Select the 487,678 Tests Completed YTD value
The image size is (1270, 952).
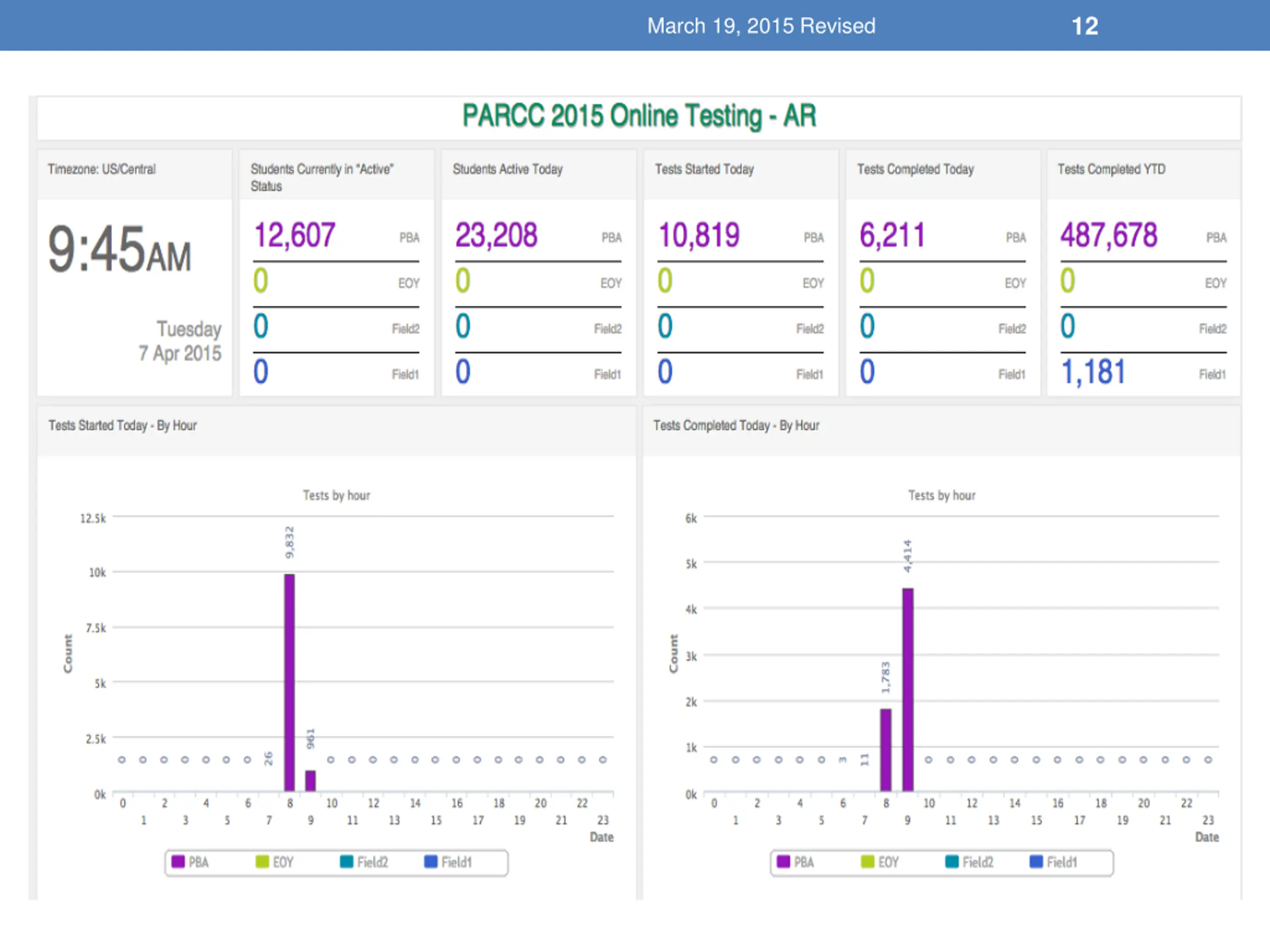tap(1109, 236)
